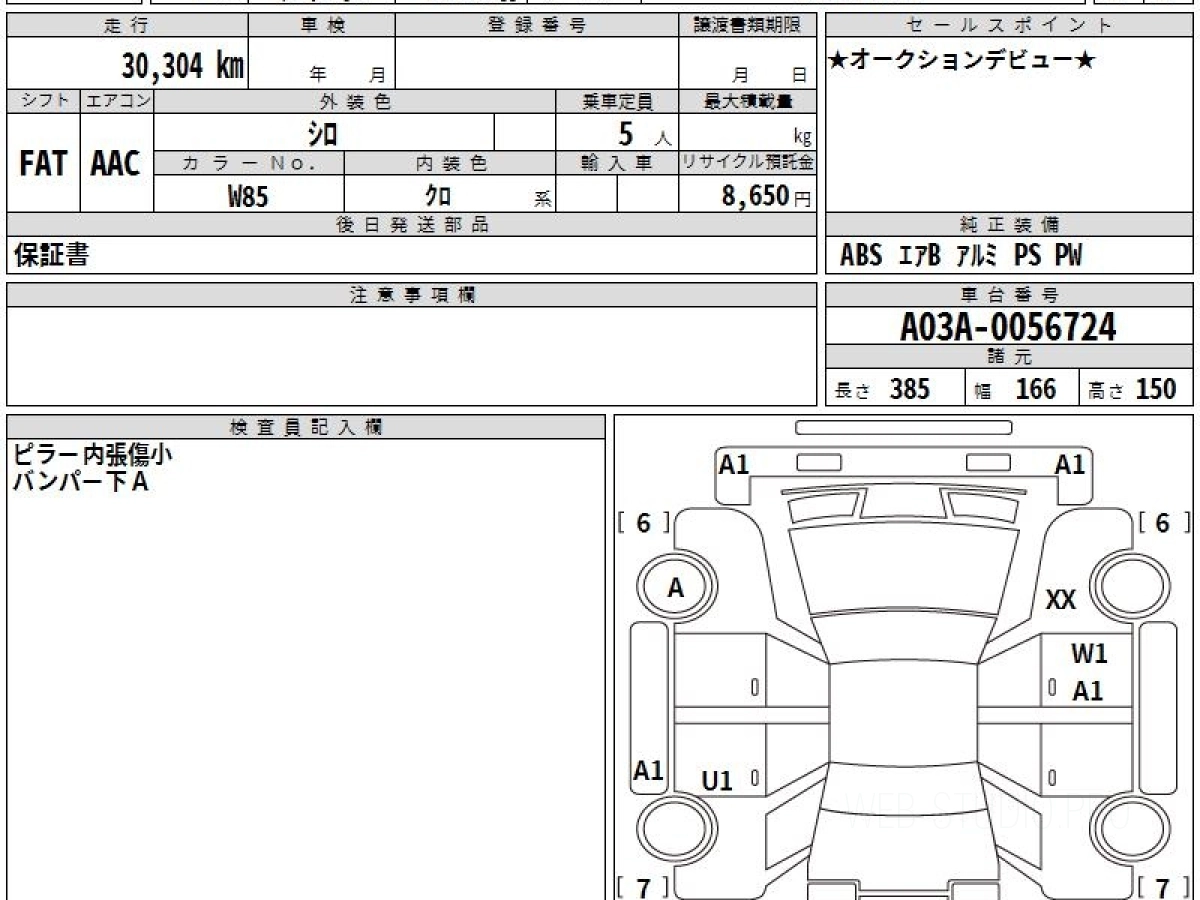Click the リサイクル預託金 header
Screen dimensions: 1200x900
(x=748, y=163)
